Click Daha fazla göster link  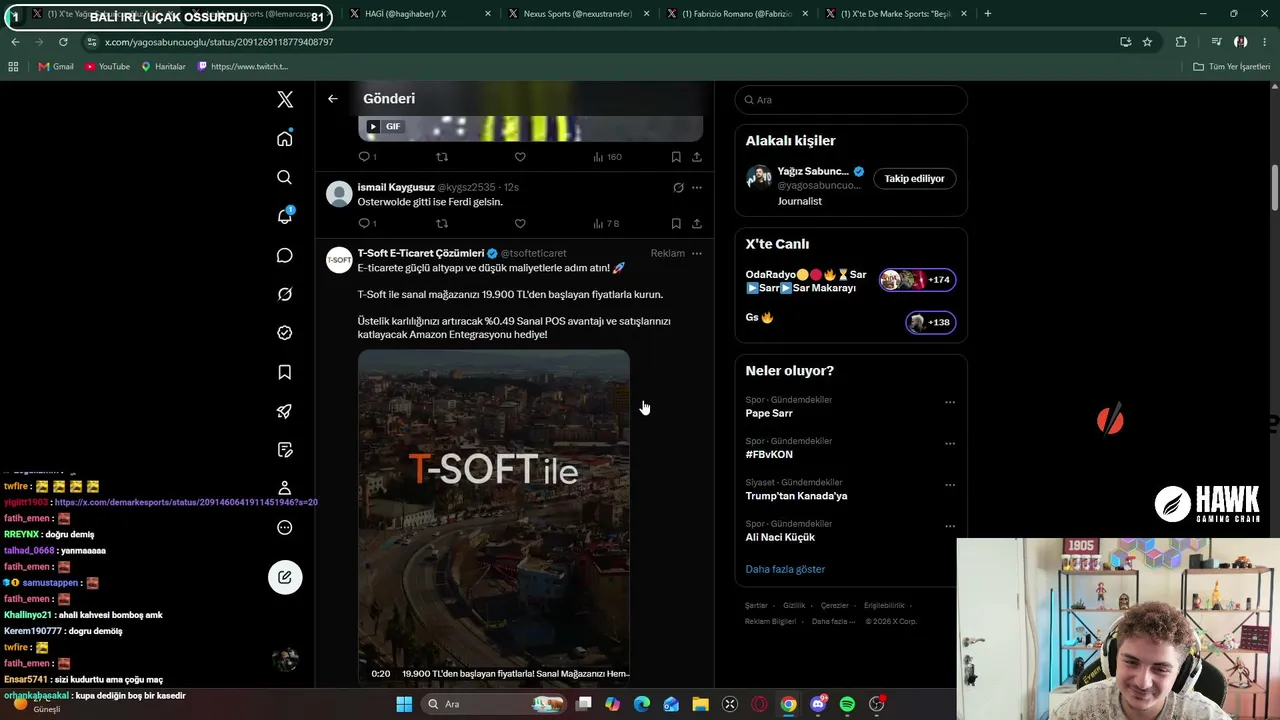pyautogui.click(x=785, y=569)
